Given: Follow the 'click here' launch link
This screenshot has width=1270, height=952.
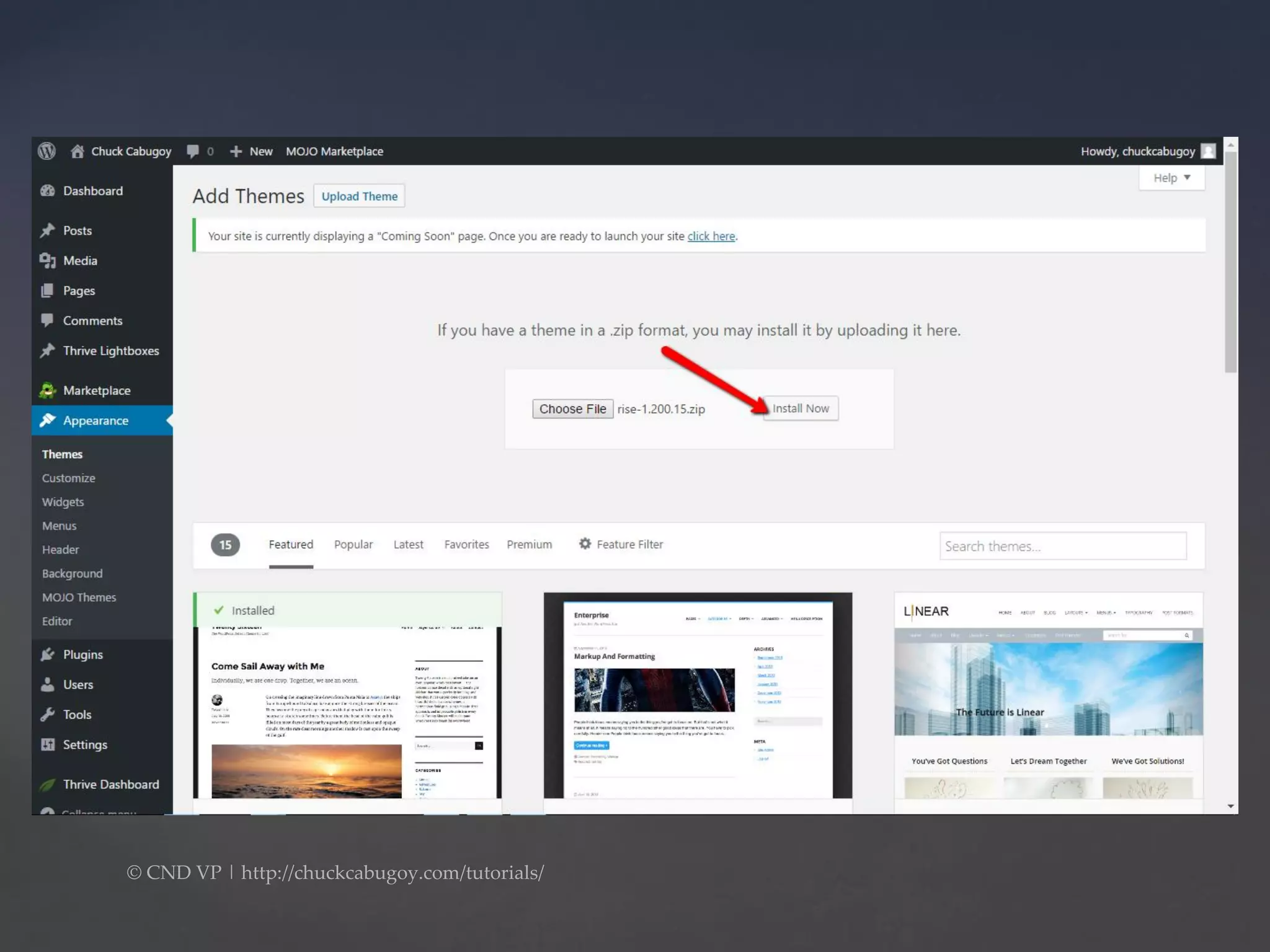Looking at the screenshot, I should pyautogui.click(x=711, y=236).
